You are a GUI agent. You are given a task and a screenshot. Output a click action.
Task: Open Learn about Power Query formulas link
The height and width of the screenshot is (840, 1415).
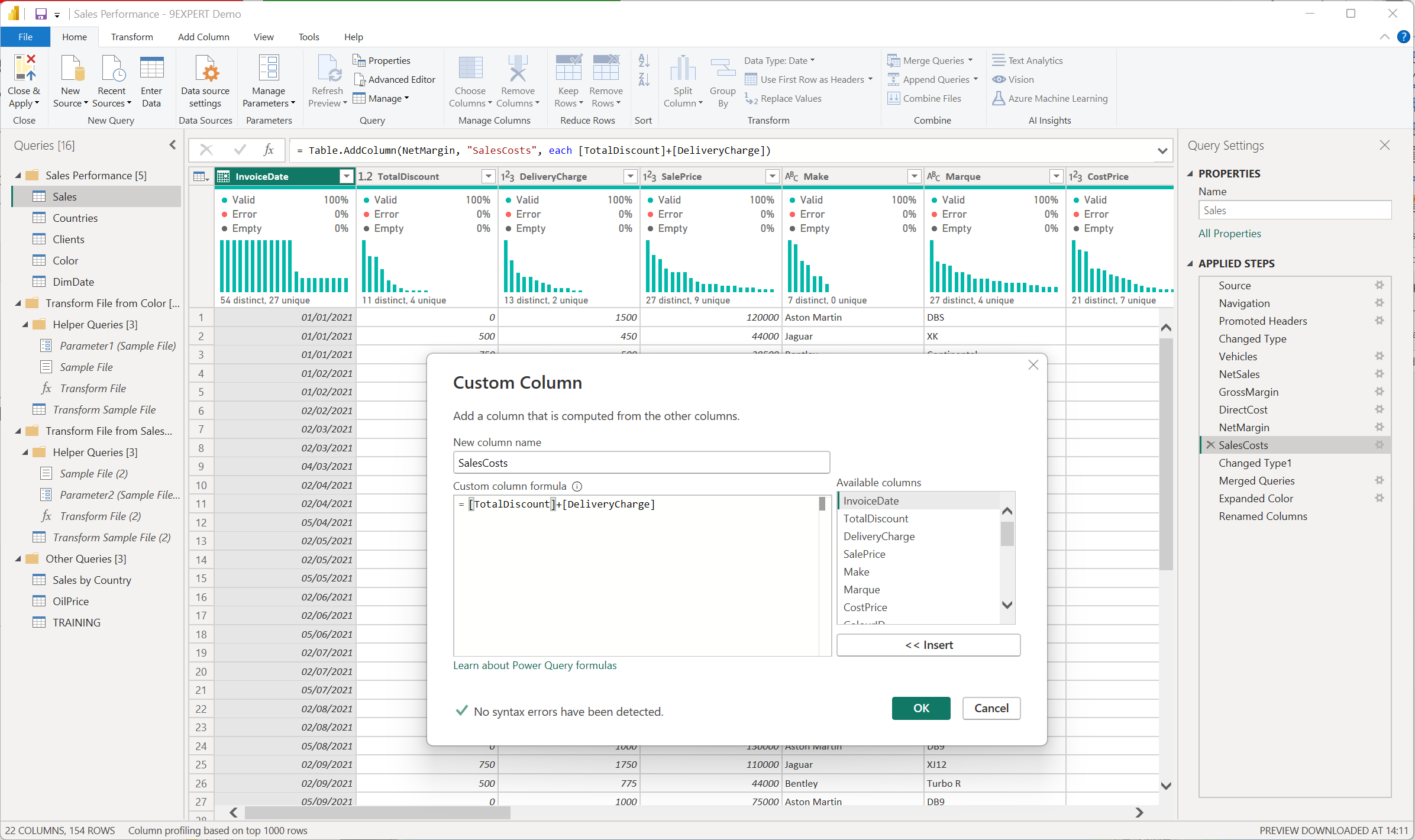[534, 665]
